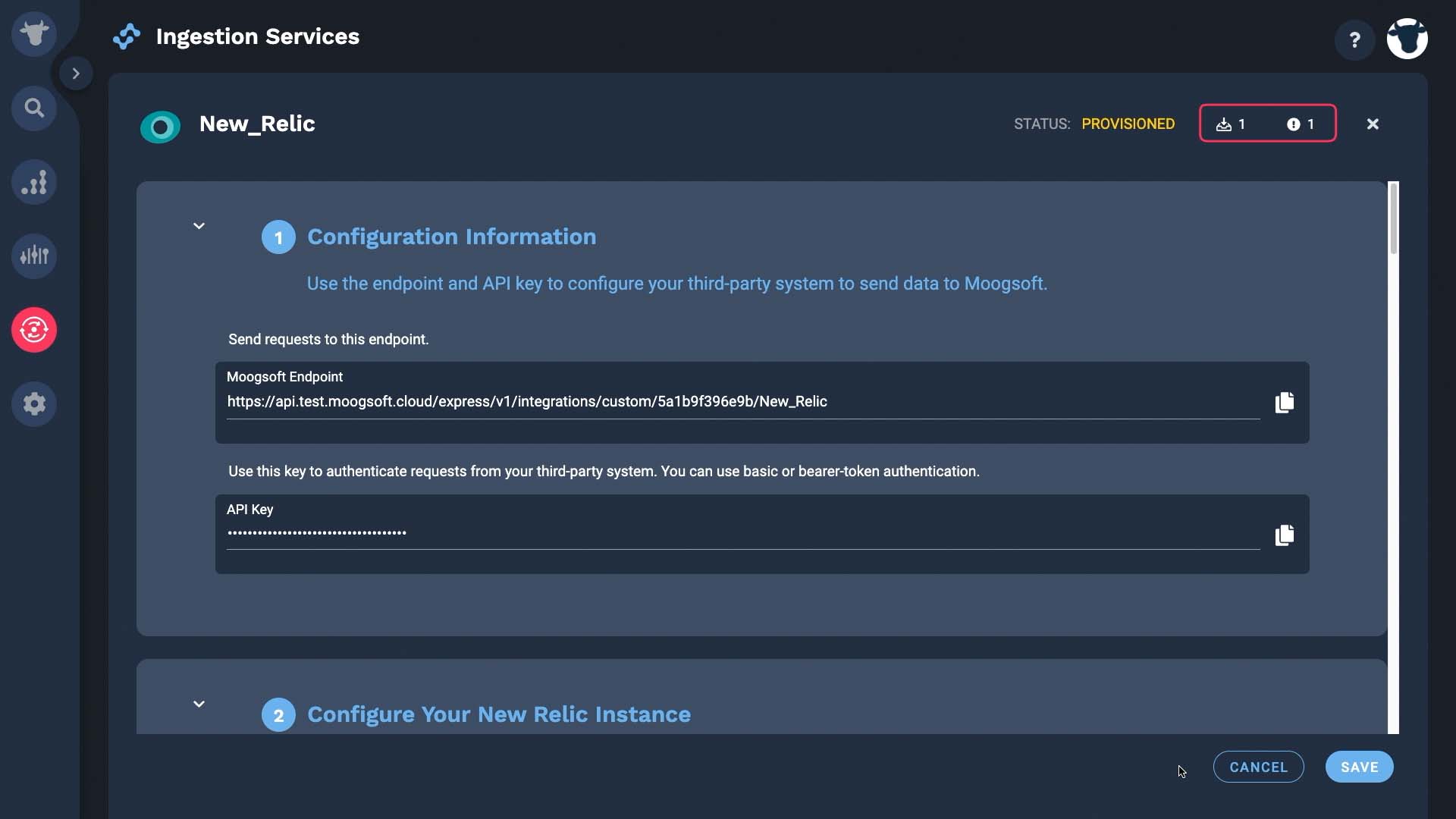
Task: Click the Configuration Information heading
Action: (452, 237)
